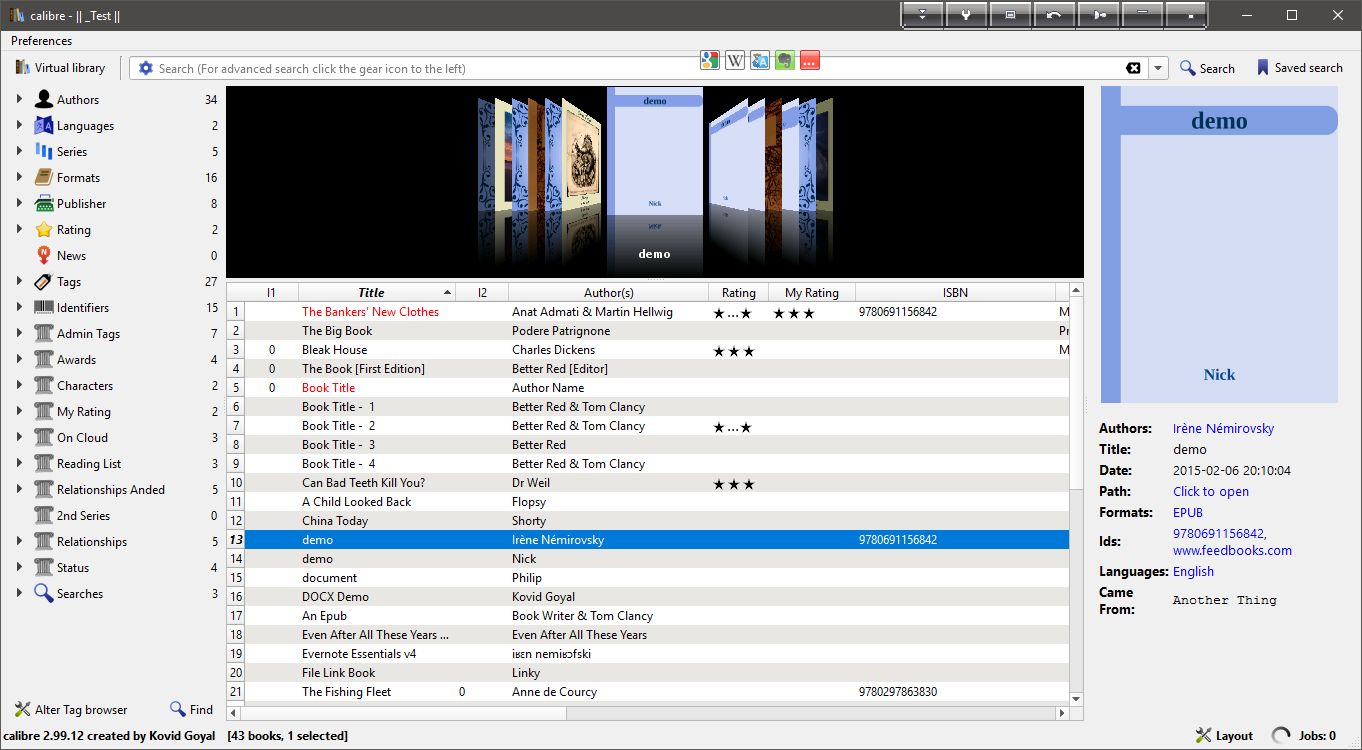This screenshot has width=1362, height=750.
Task: Open the EPUB format link
Action: [1188, 512]
